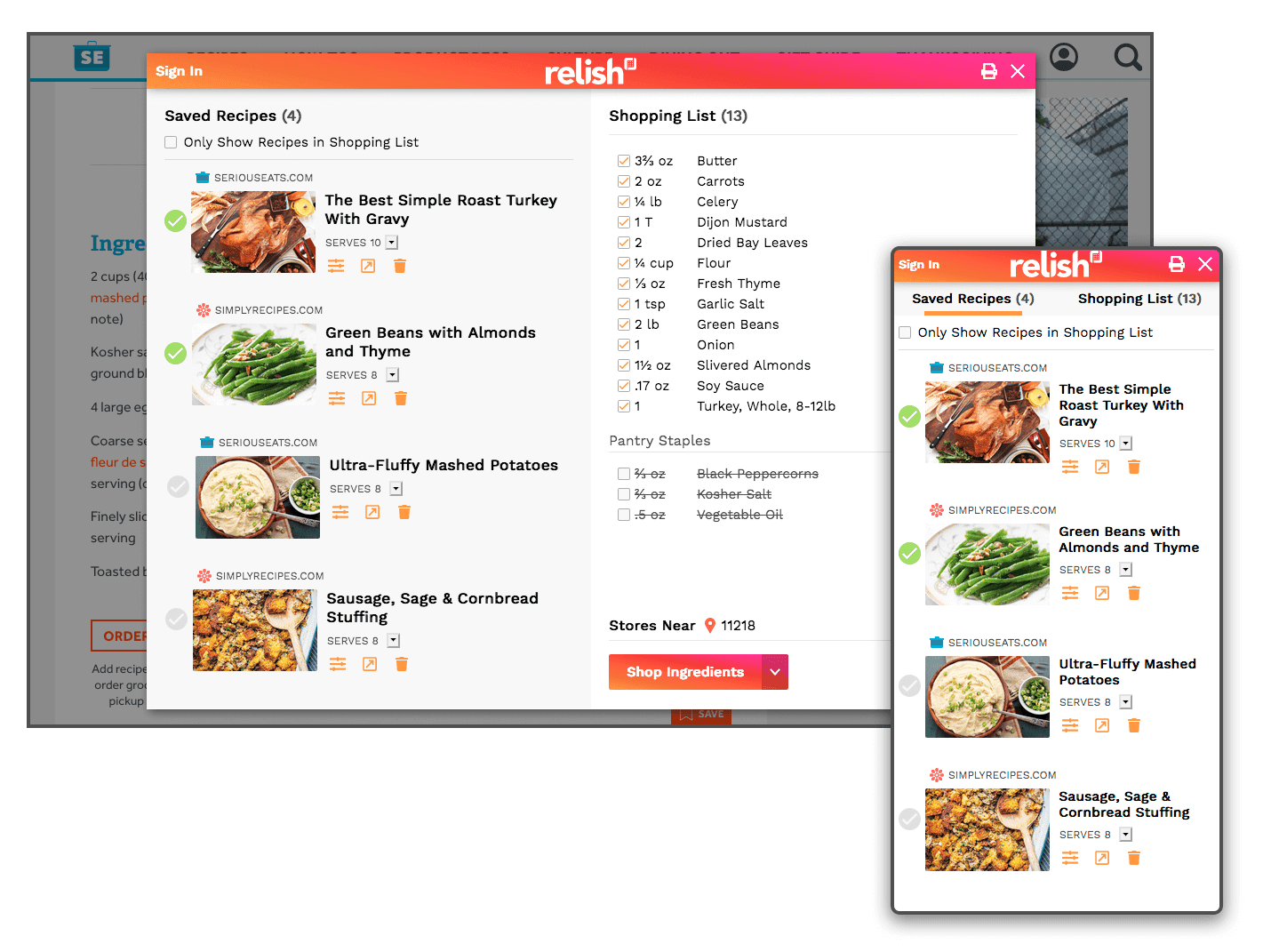
Task: Click location pin icon near Stores Near
Action: [x=710, y=625]
